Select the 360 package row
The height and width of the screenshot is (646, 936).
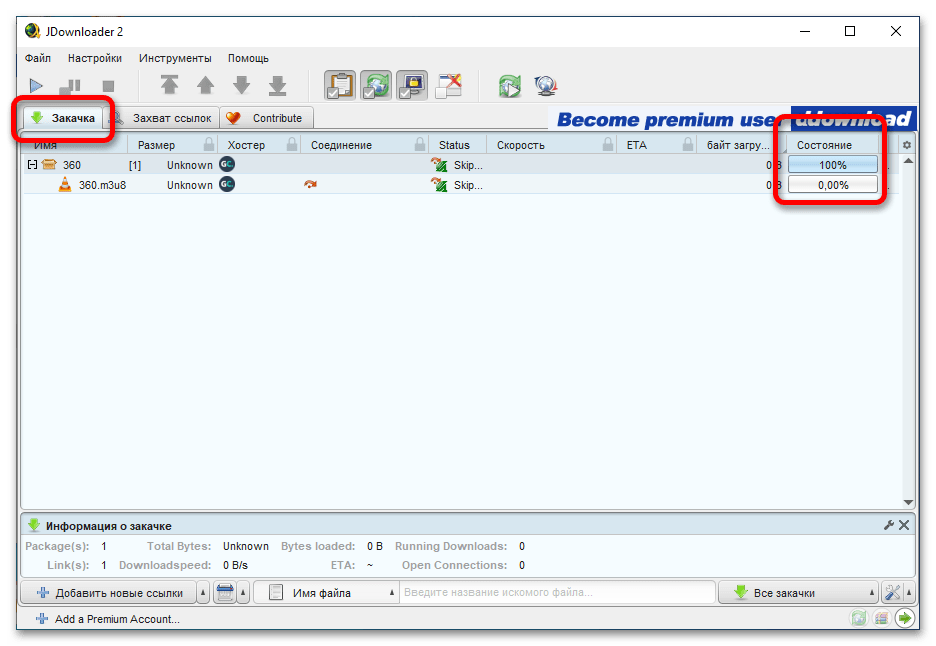[460, 165]
